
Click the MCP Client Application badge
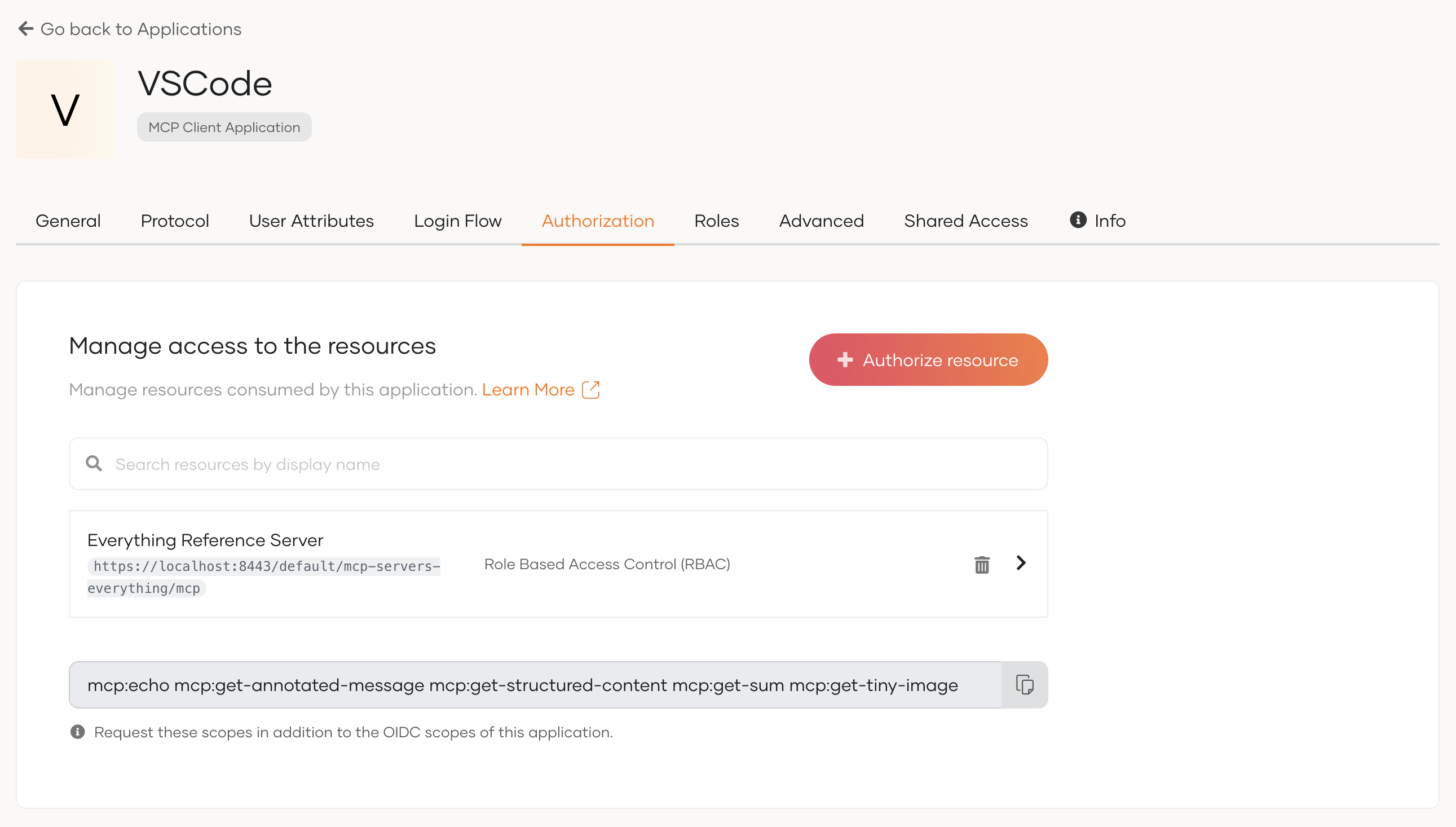[224, 127]
